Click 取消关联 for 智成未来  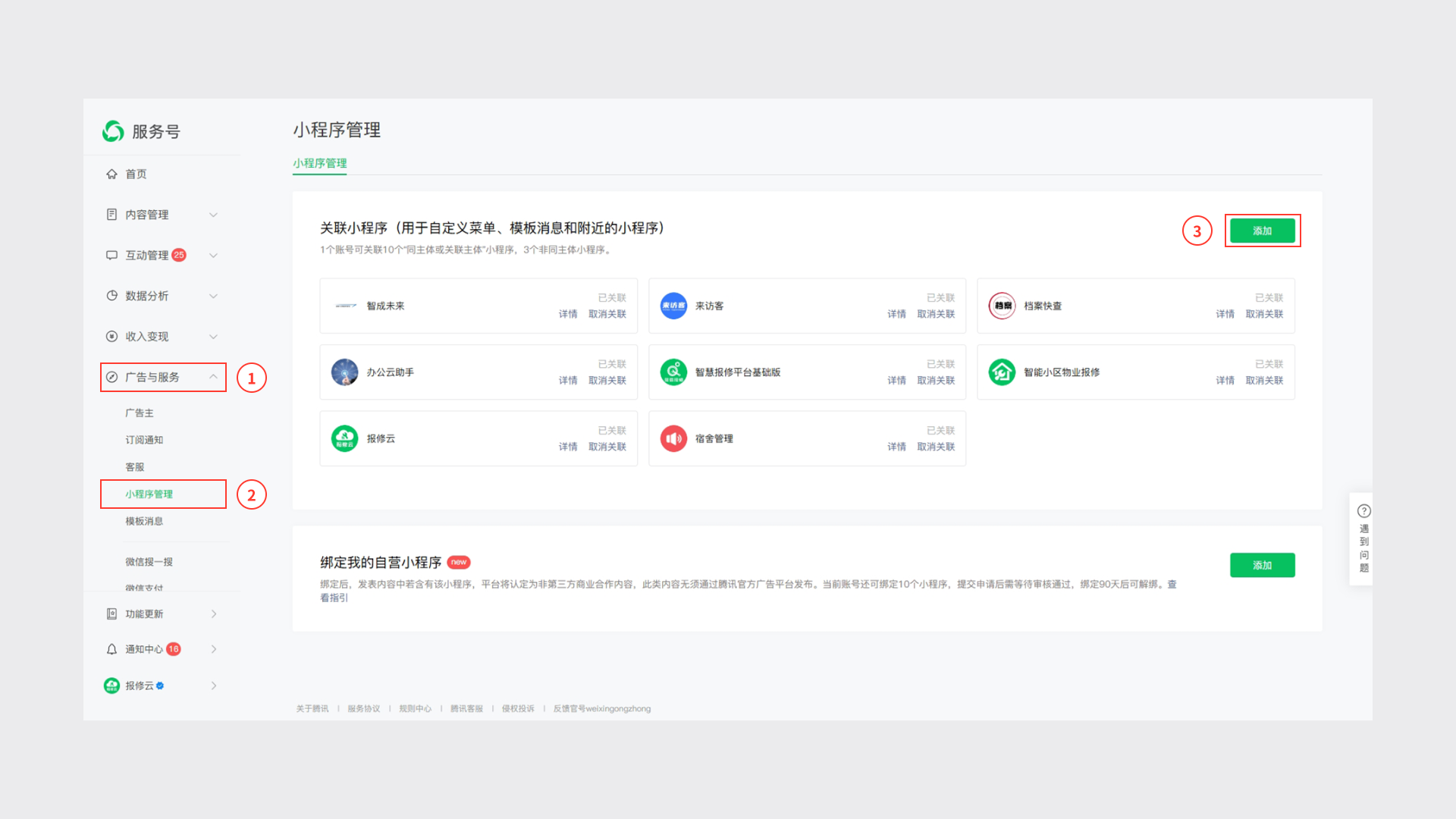(x=607, y=314)
